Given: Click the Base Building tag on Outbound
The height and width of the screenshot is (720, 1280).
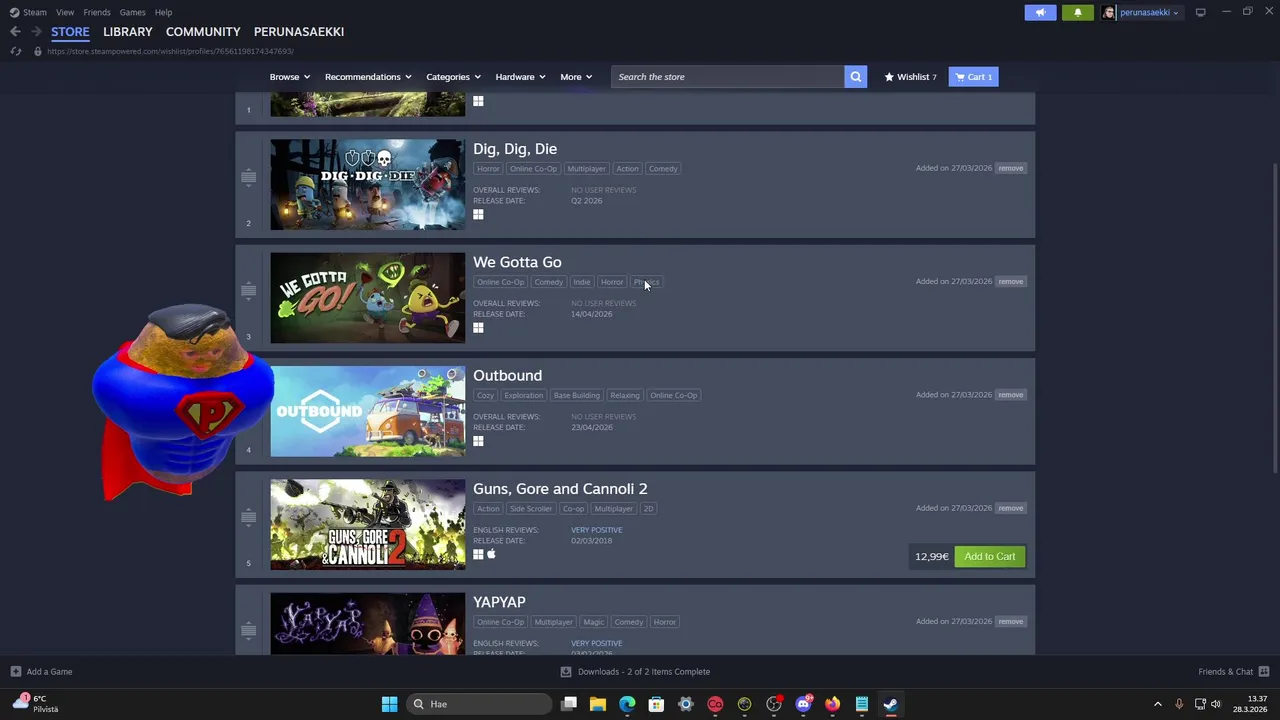Looking at the screenshot, I should tap(577, 395).
